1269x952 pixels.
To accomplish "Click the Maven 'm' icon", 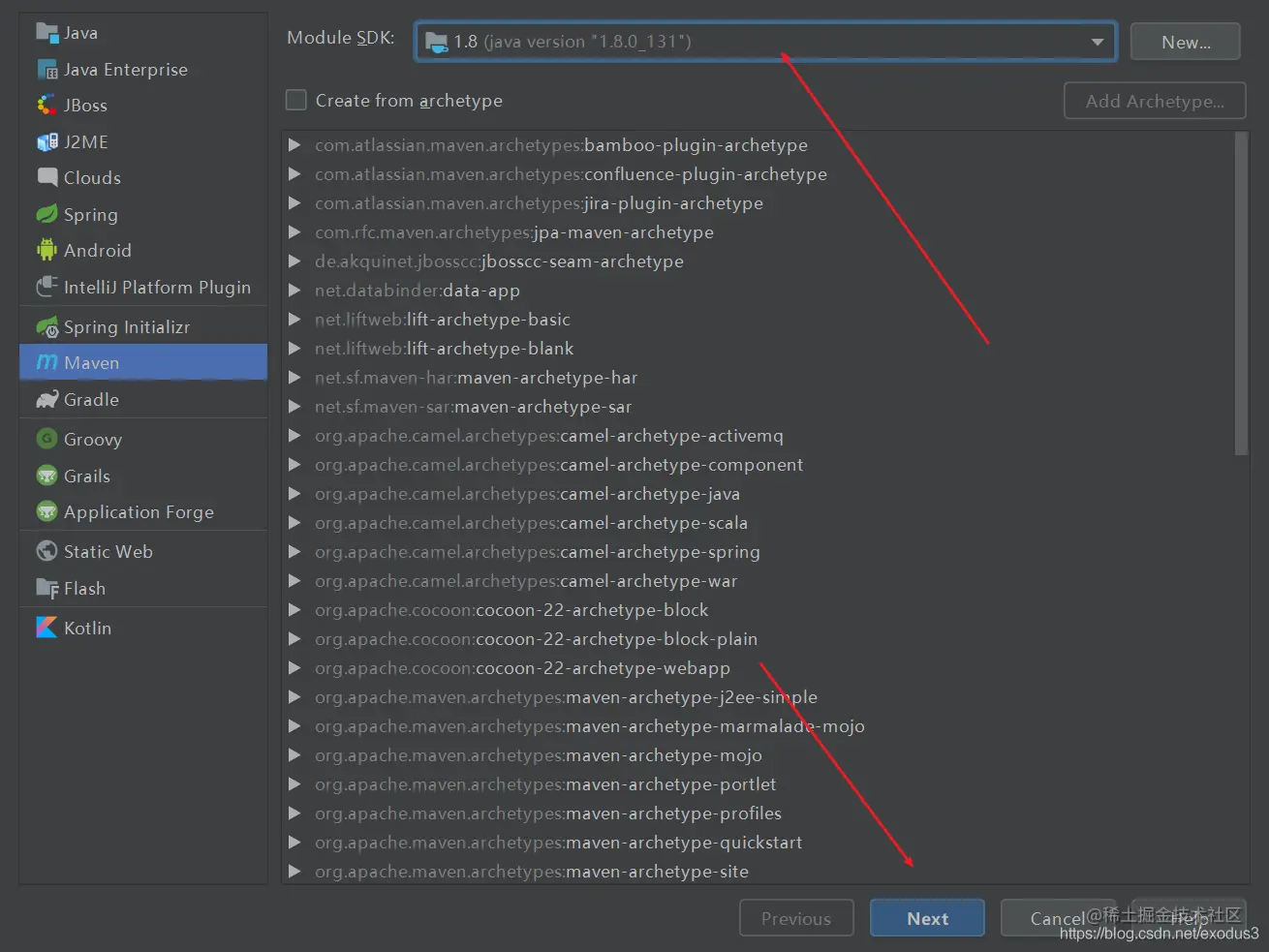I will (46, 363).
